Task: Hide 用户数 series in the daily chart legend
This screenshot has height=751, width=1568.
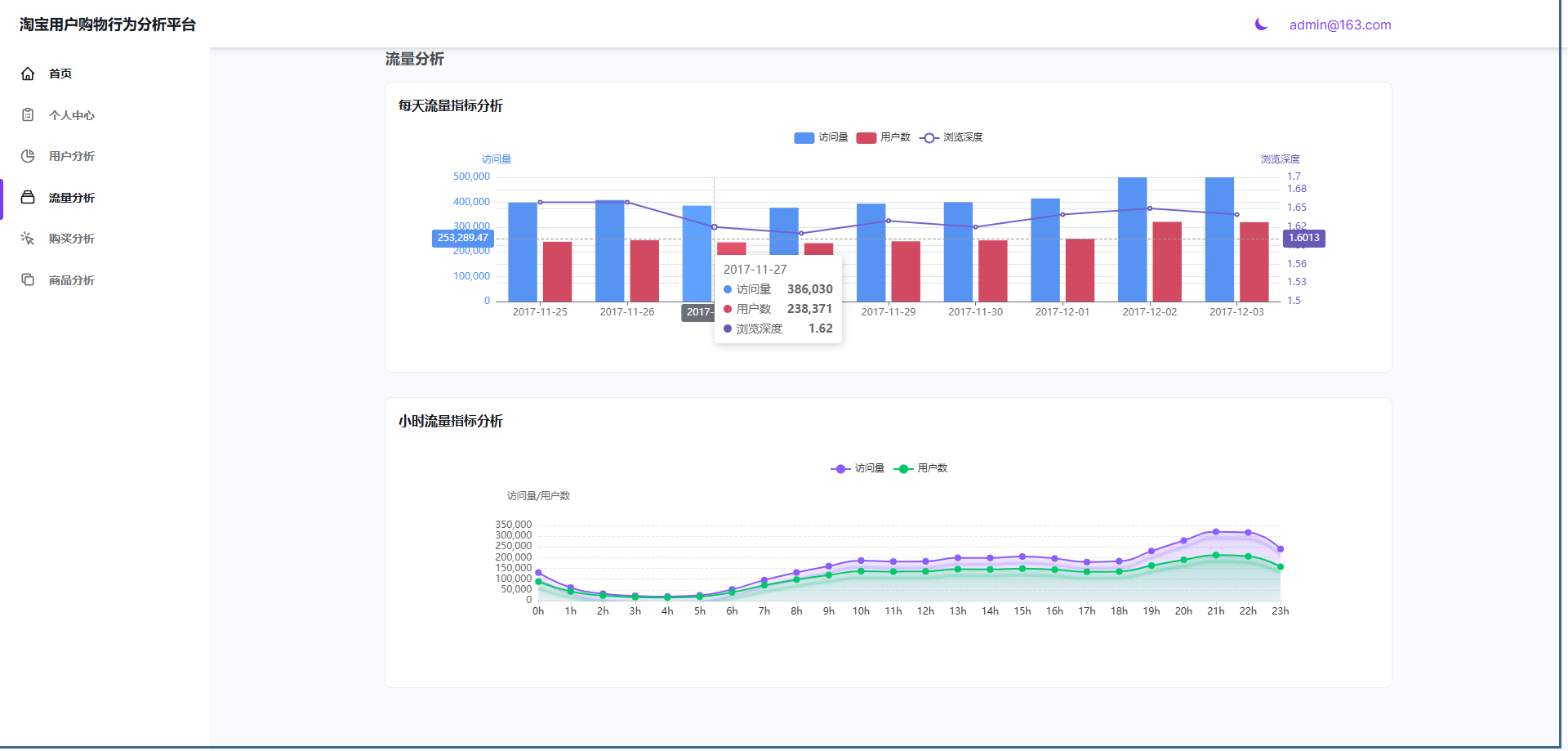Action: pyautogui.click(x=884, y=137)
